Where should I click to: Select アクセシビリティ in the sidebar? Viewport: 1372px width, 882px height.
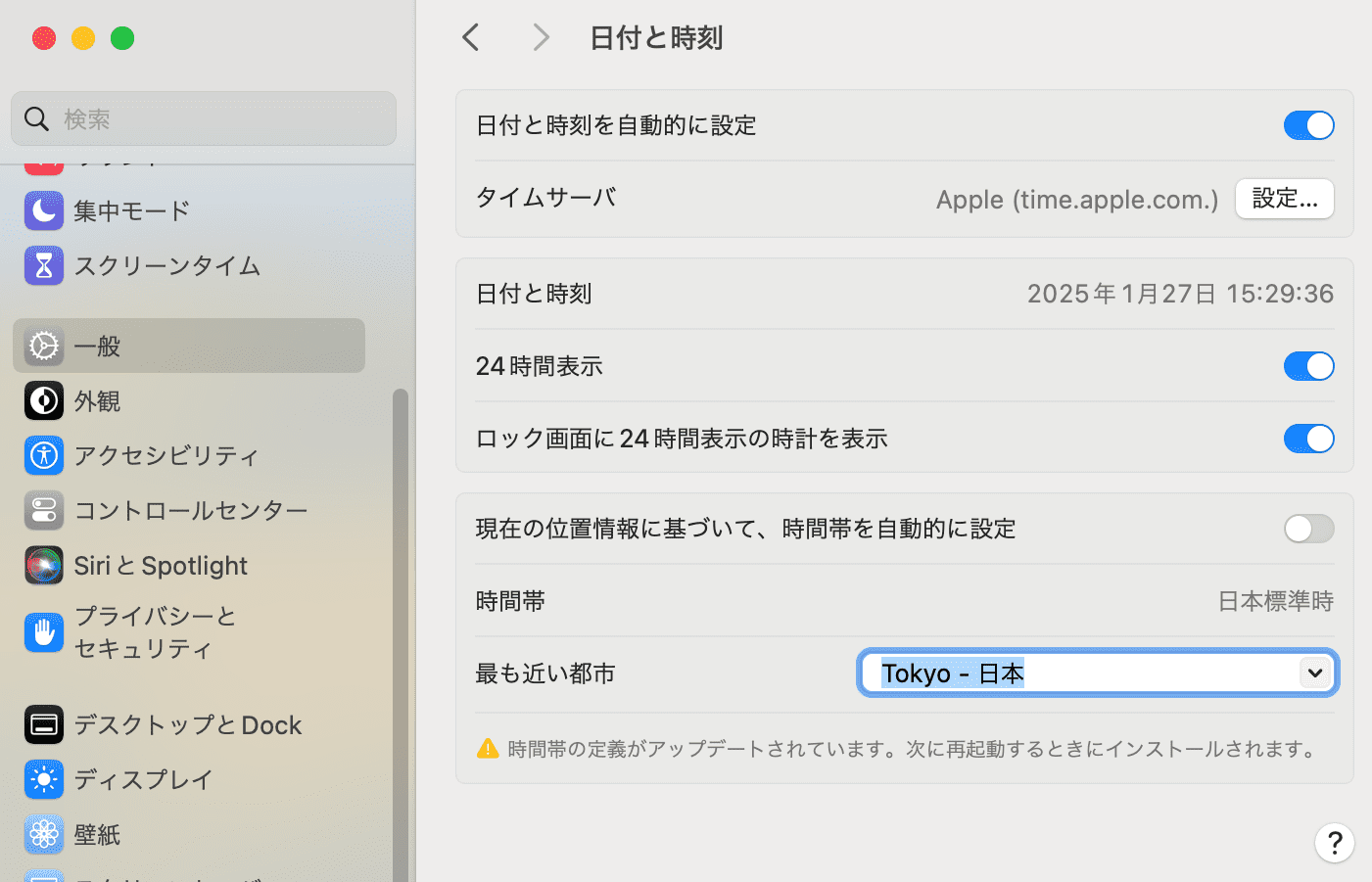[x=189, y=455]
